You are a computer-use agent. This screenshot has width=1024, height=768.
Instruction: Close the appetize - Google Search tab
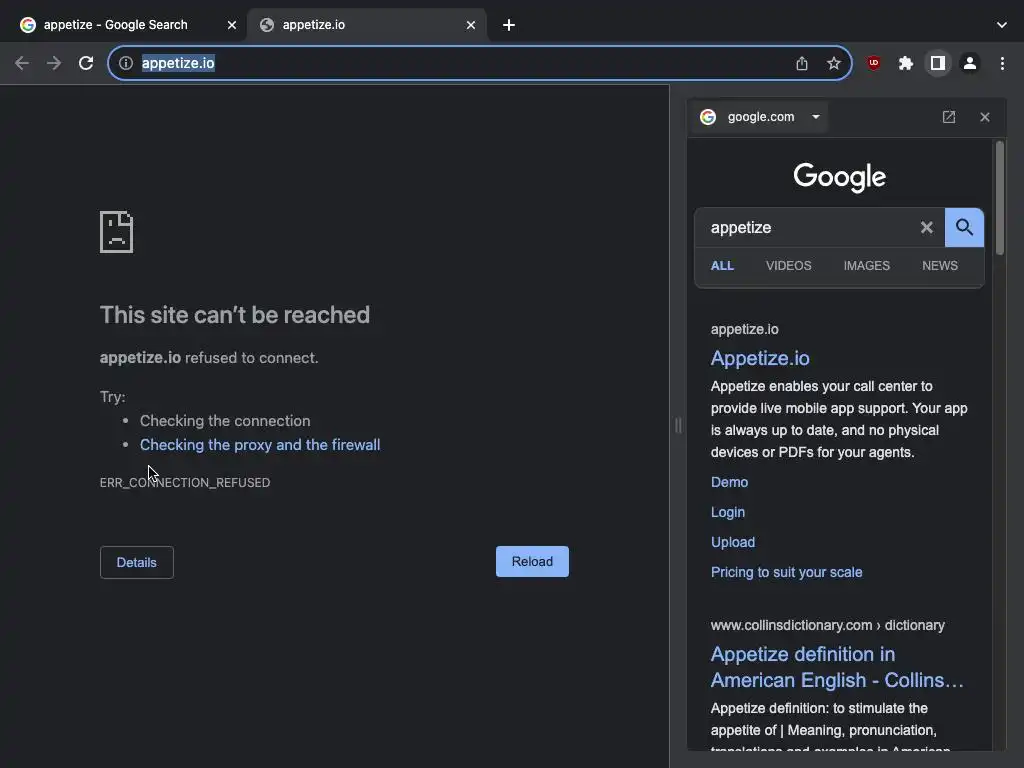pyautogui.click(x=231, y=25)
